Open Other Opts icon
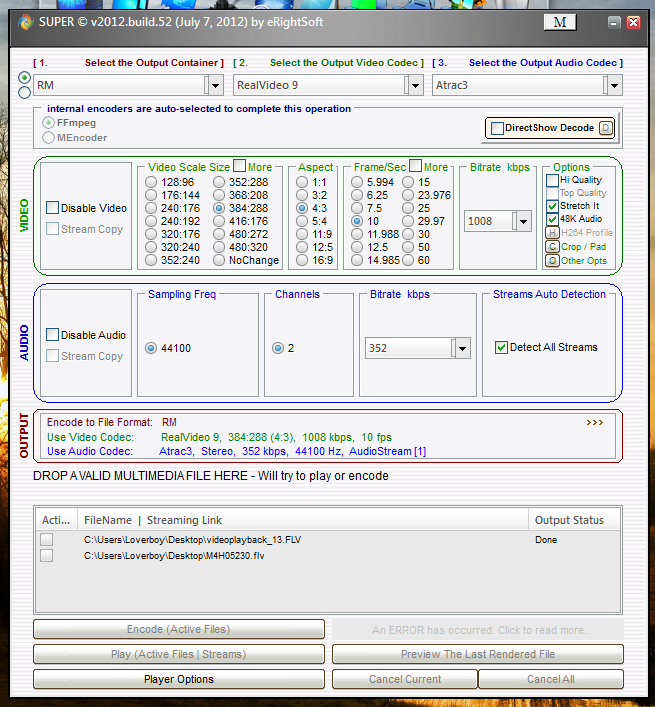This screenshot has width=655, height=707. [552, 261]
